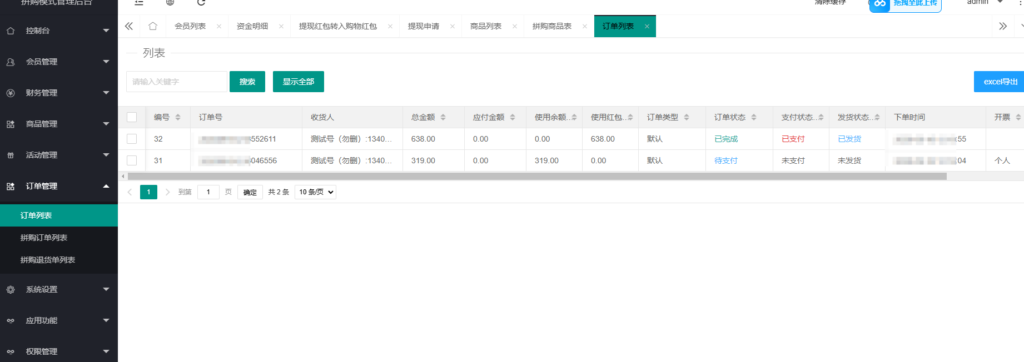The height and width of the screenshot is (362, 1024).
Task: Expand the 会员管理 sidebar menu arrow
Action: (x=106, y=62)
